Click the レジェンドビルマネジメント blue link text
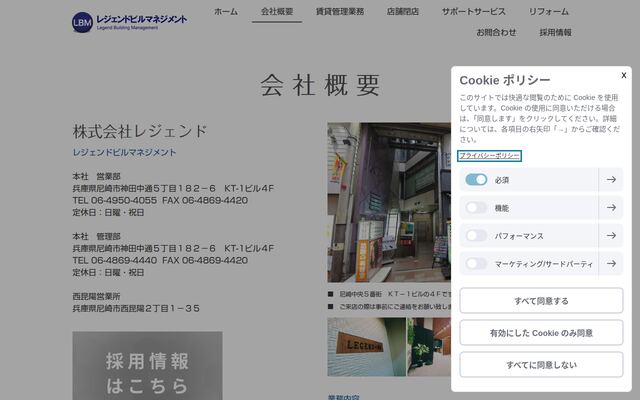 [x=124, y=152]
